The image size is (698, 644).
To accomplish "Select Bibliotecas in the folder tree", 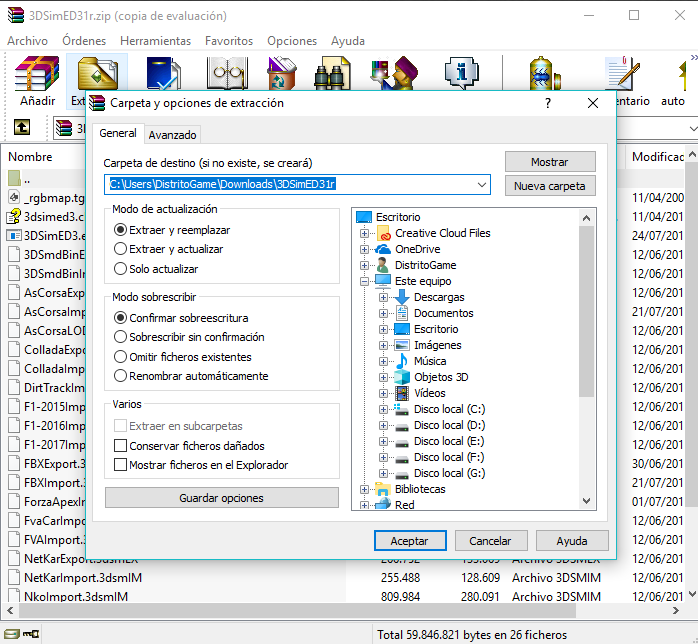I will (x=420, y=489).
